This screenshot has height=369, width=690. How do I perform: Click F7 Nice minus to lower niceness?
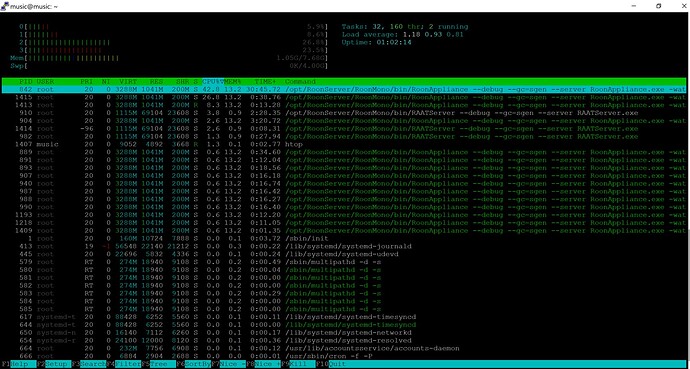[x=228, y=364]
